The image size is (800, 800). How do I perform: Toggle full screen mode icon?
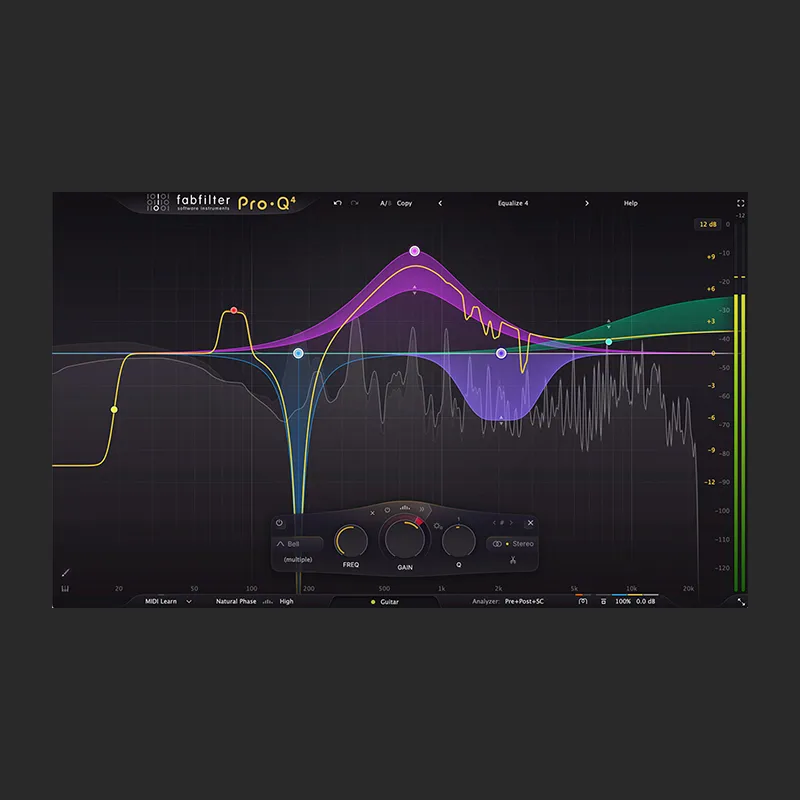740,203
